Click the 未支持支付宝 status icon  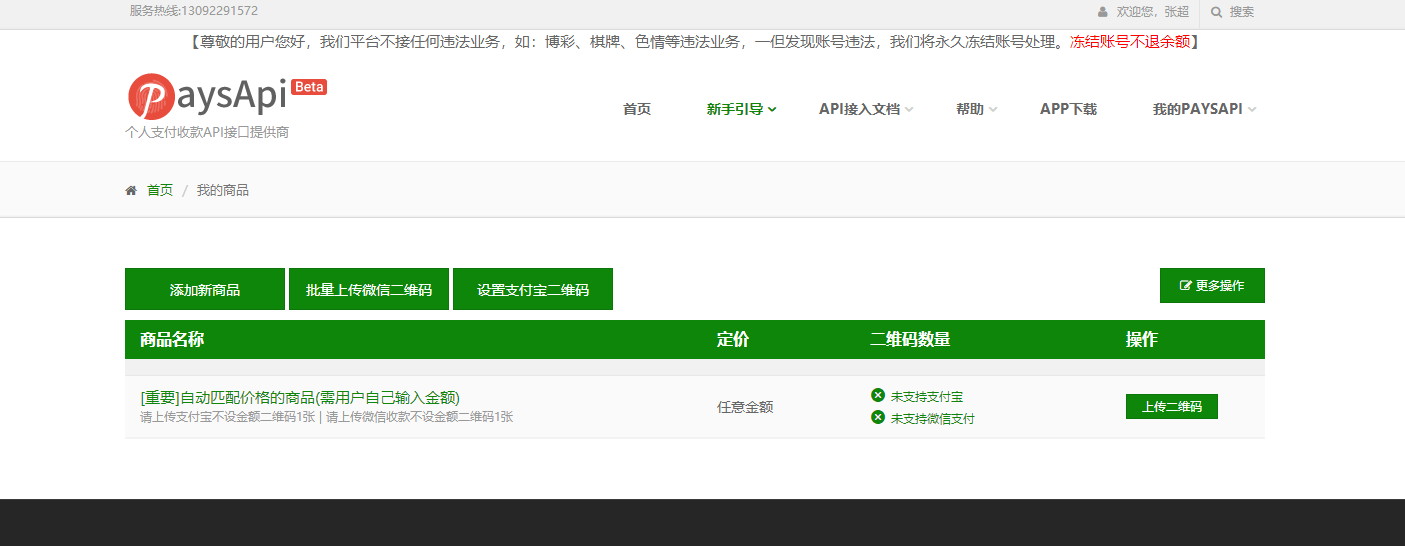coord(878,395)
